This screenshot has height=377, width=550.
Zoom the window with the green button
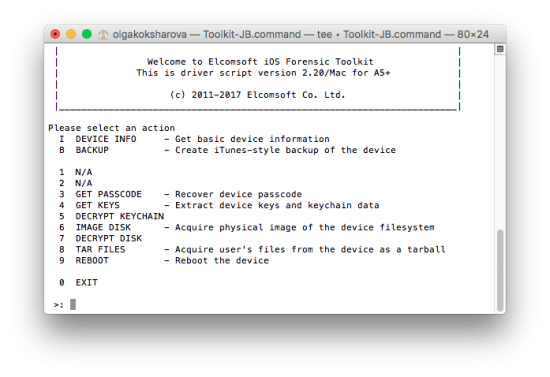[x=87, y=34]
